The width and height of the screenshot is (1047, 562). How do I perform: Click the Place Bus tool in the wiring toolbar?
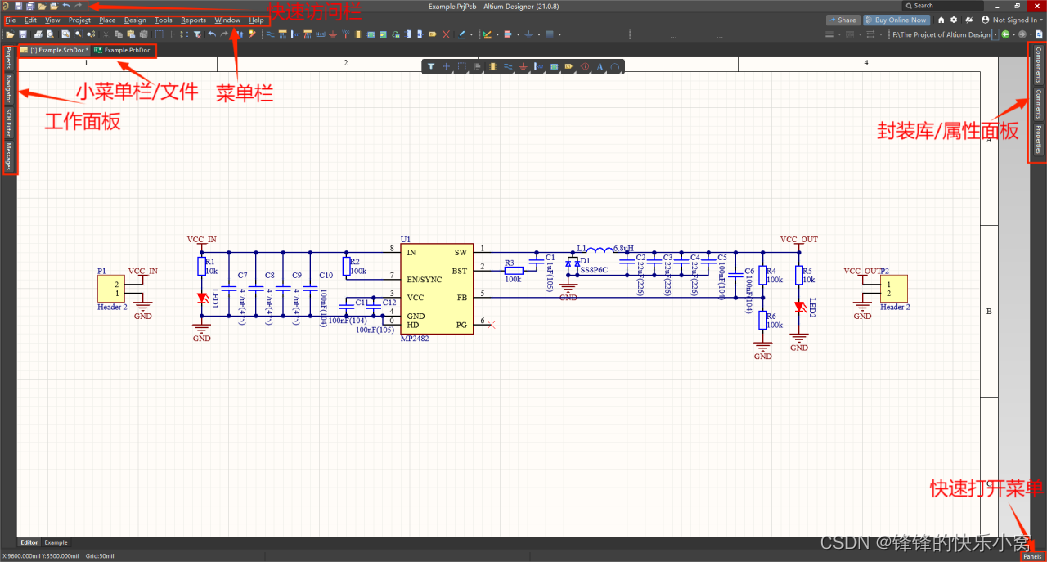283,34
